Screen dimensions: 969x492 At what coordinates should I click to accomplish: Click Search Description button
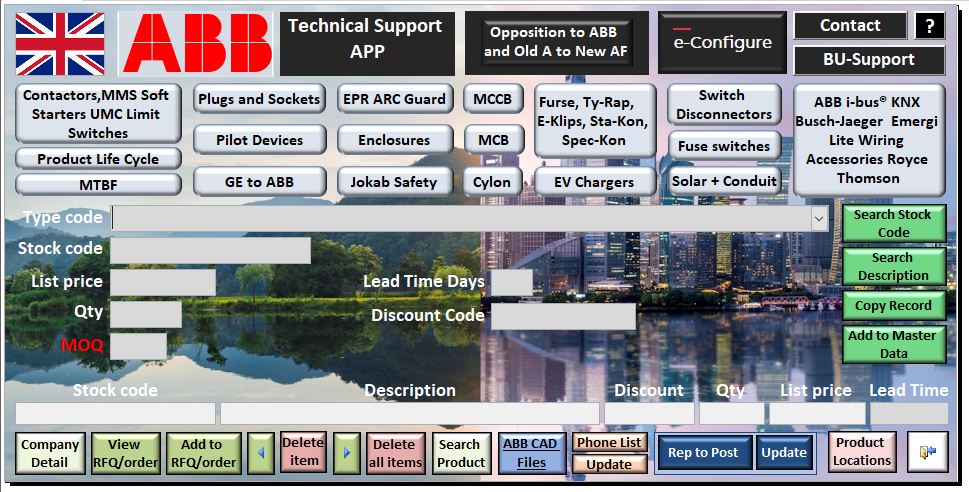894,266
